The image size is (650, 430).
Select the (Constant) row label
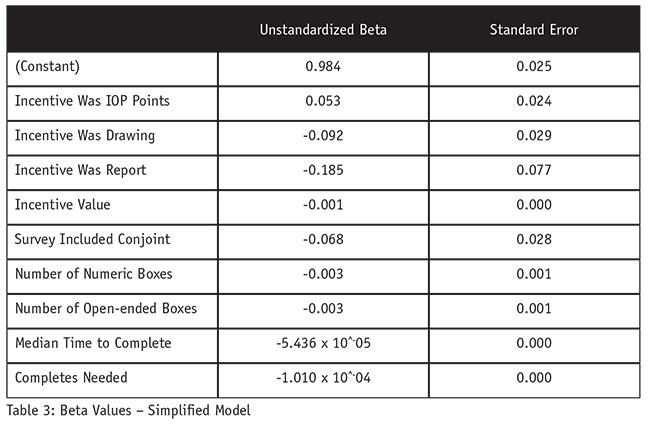[x=49, y=66]
